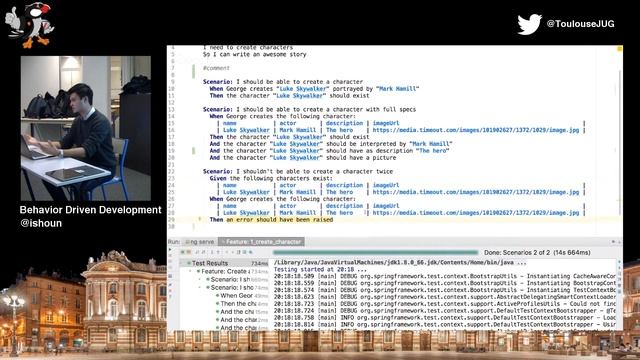
Task: Click the /Library/Java/JavaVirtualMachines command line
Action: pyautogui.click(x=400, y=263)
